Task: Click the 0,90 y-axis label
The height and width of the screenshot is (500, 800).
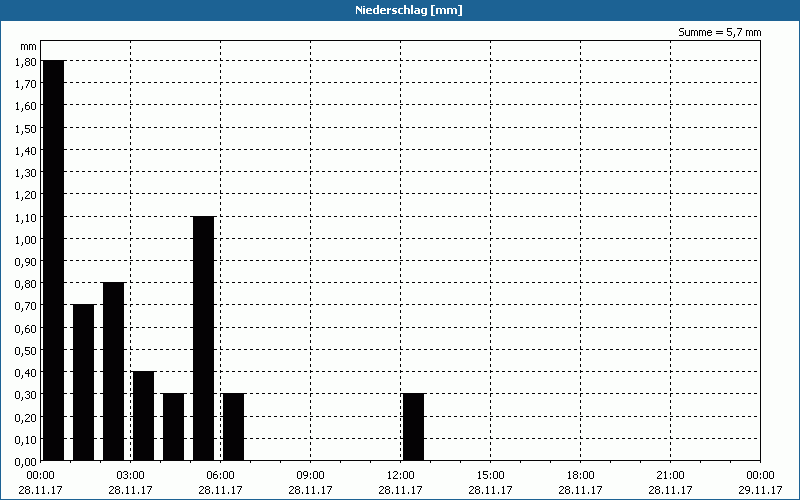Action: coord(26,261)
